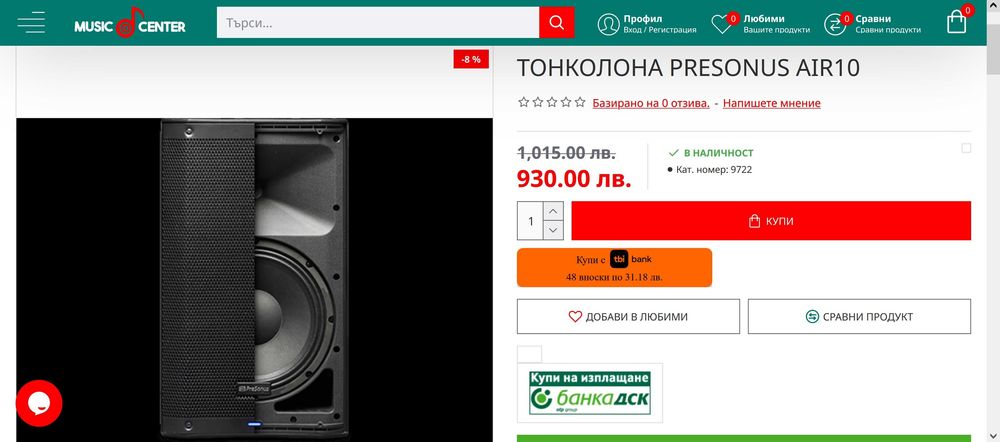1000x442 pixels.
Task: Open the shopping bag cart icon
Action: tap(956, 22)
